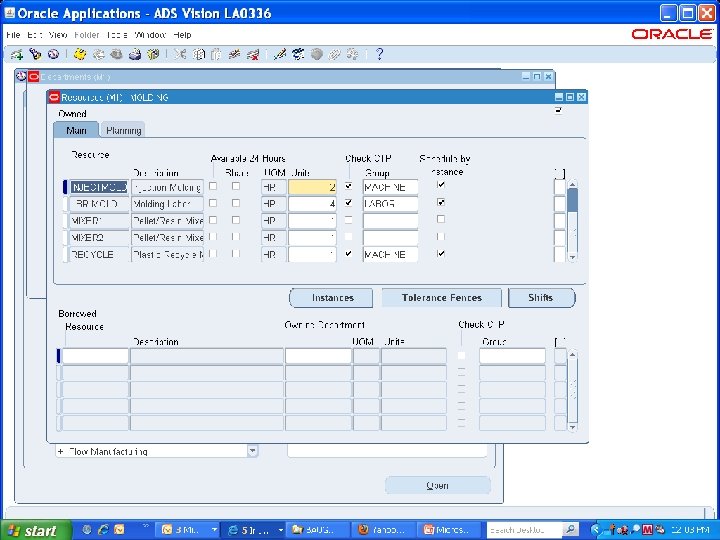This screenshot has width=720, height=540.
Task: Toggle Schedule by Instance for LABOR row
Action: [441, 202]
